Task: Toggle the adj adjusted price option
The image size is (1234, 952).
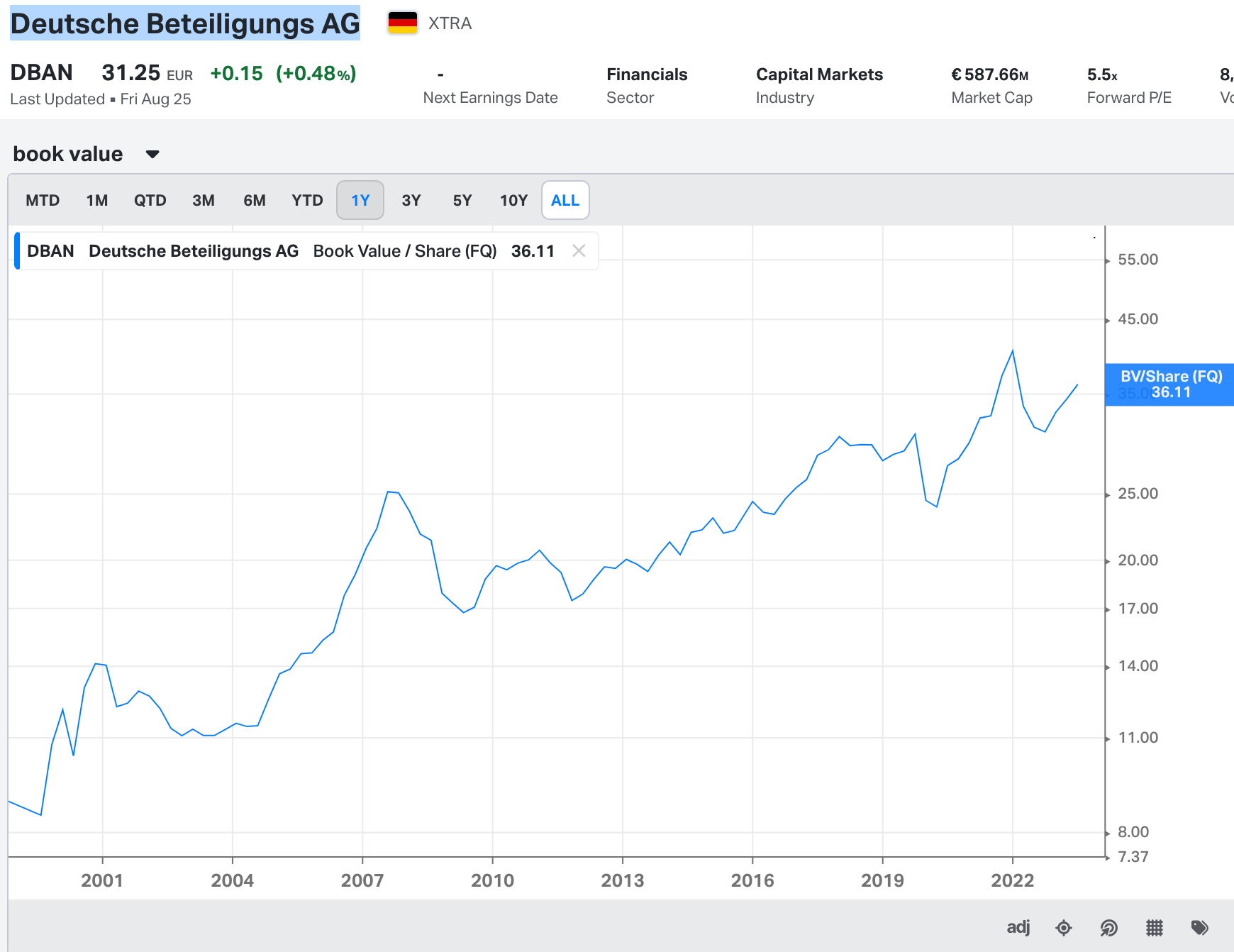Action: (1018, 927)
